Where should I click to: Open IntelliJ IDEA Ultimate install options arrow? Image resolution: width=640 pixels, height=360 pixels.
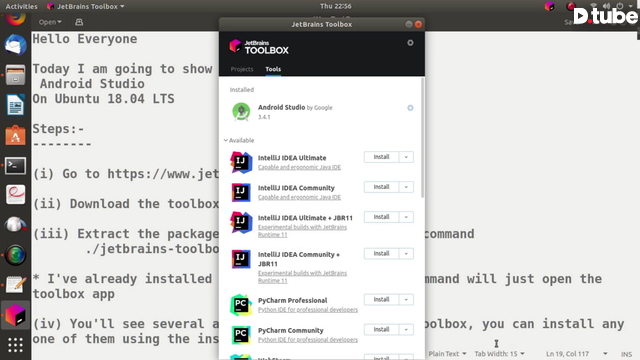point(406,157)
